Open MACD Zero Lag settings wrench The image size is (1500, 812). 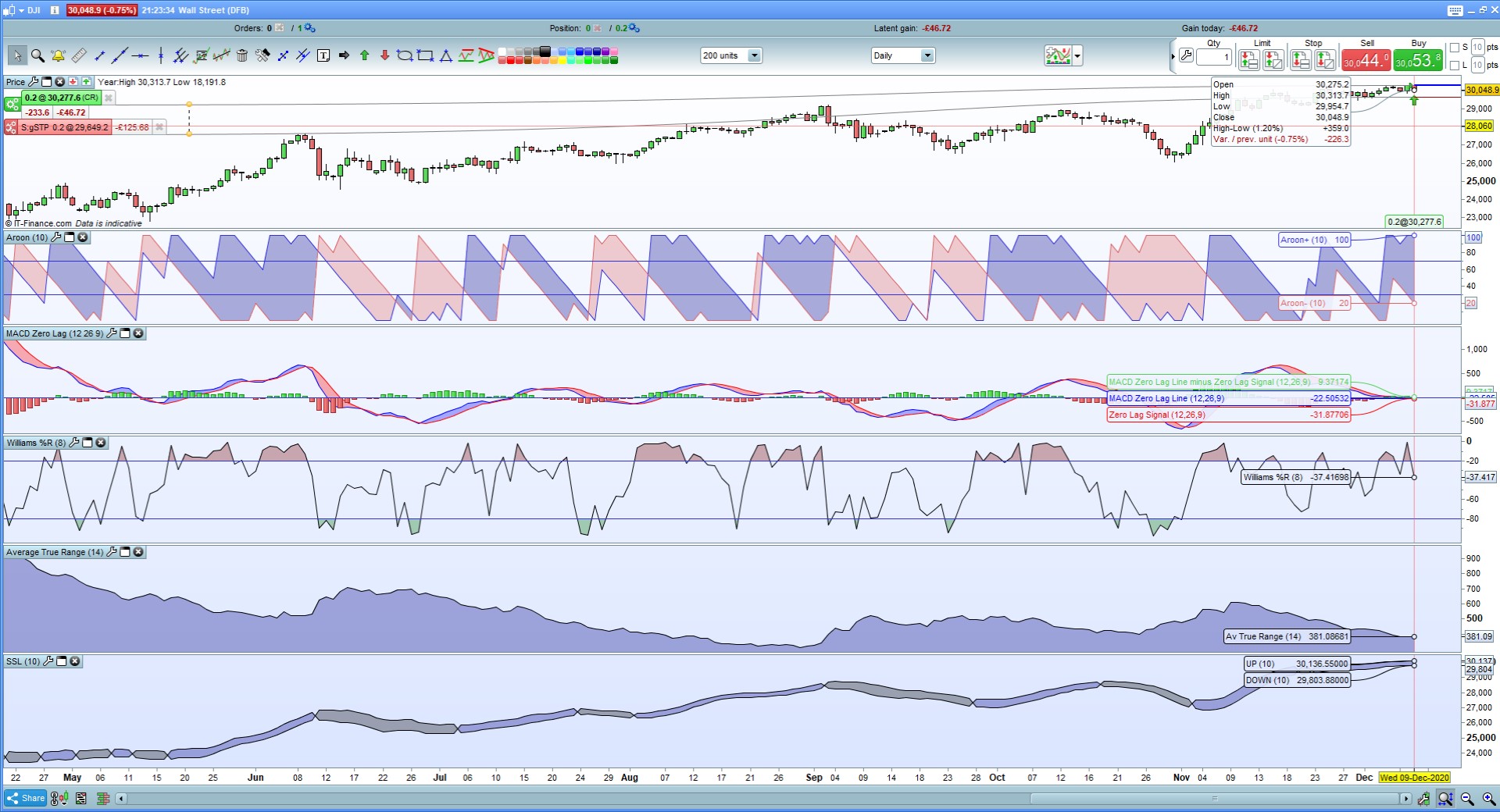(x=112, y=333)
